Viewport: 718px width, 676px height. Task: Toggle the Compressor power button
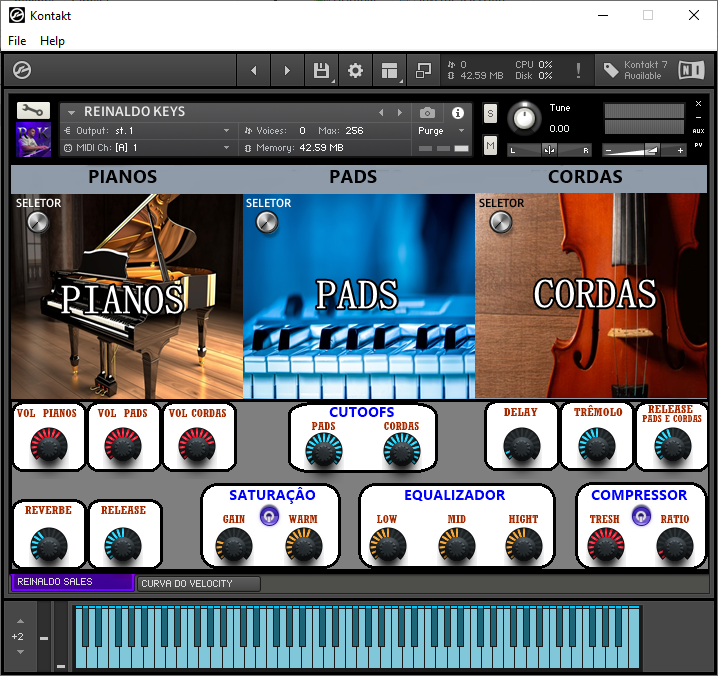tap(641, 516)
